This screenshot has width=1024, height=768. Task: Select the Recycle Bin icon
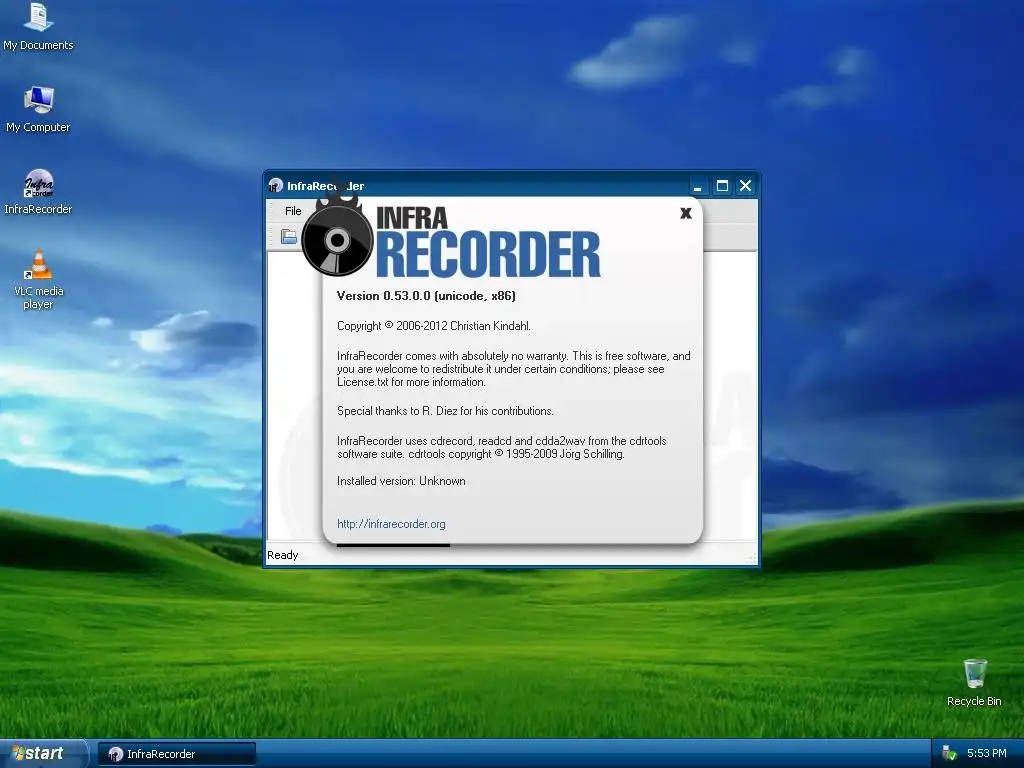[x=974, y=682]
